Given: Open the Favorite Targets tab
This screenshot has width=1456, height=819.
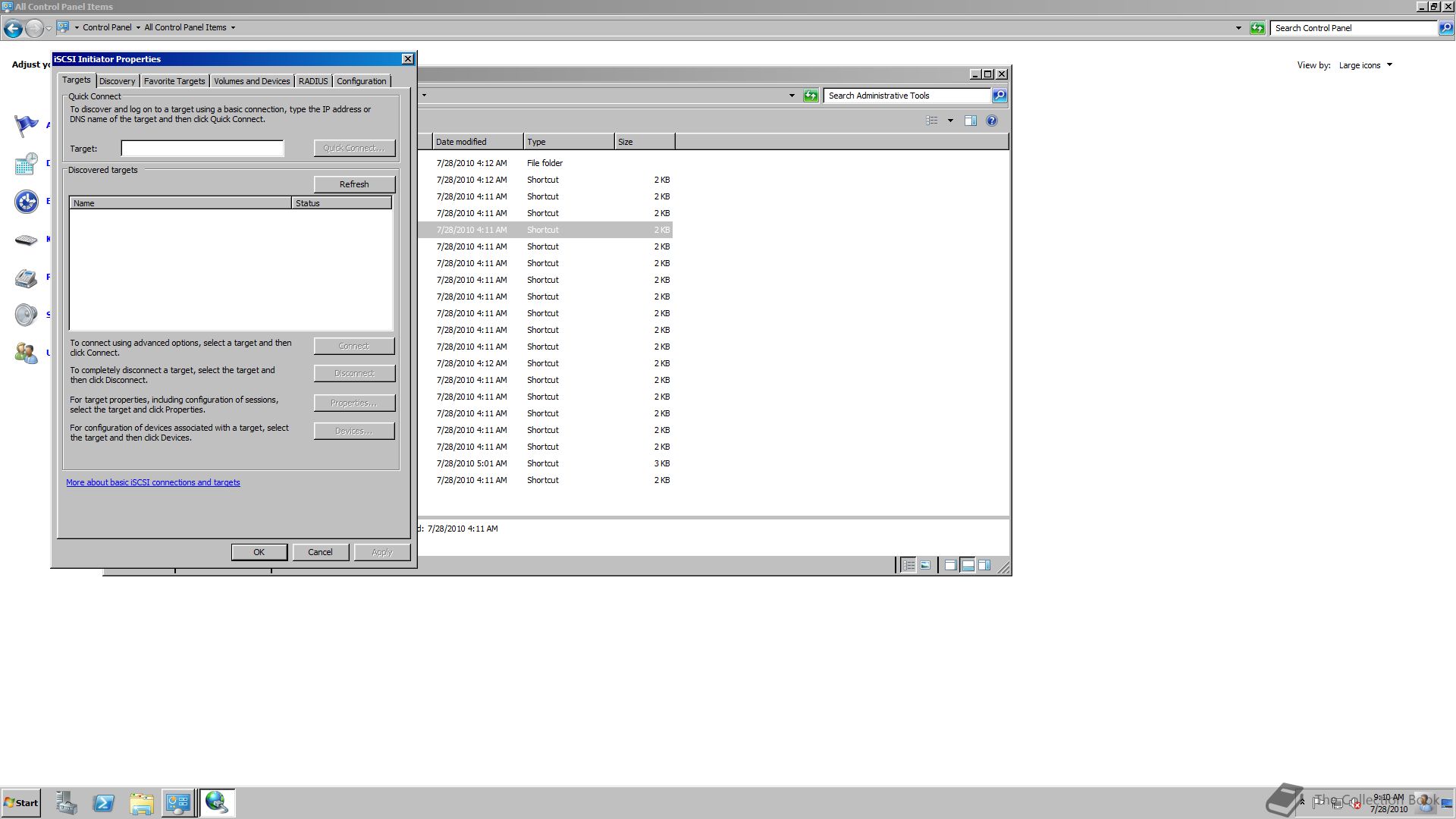Looking at the screenshot, I should 174,81.
